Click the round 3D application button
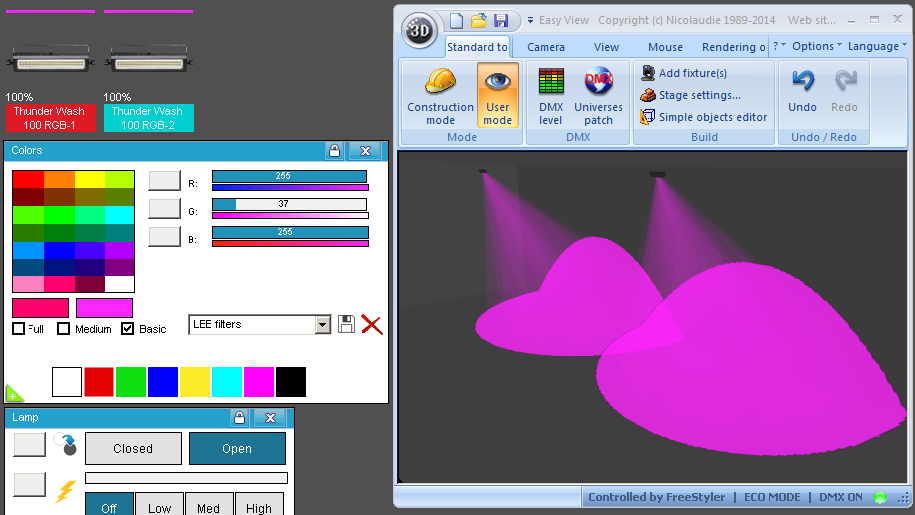Image resolution: width=915 pixels, height=515 pixels. click(x=419, y=30)
